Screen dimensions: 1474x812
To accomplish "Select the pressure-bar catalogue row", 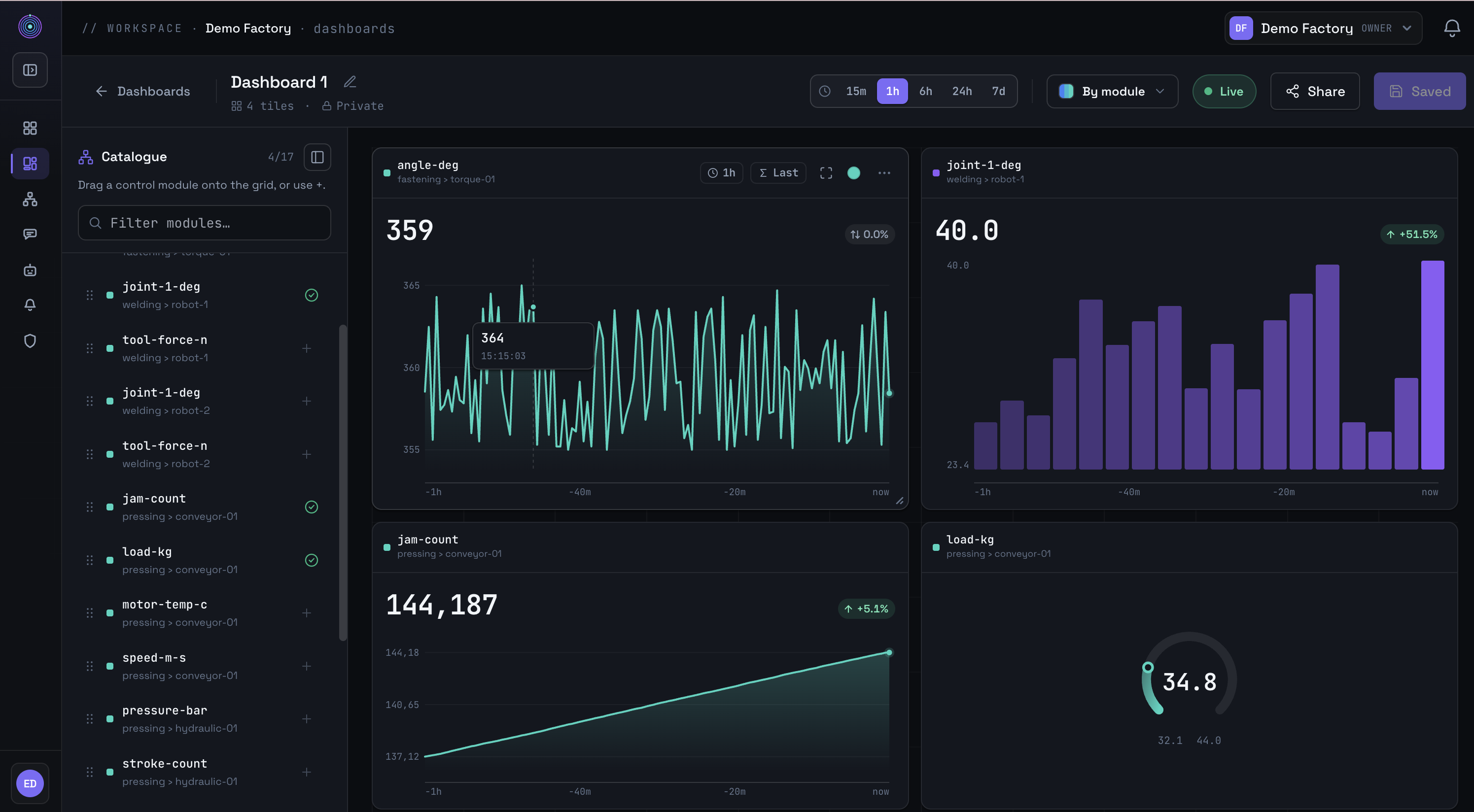I will [x=204, y=719].
